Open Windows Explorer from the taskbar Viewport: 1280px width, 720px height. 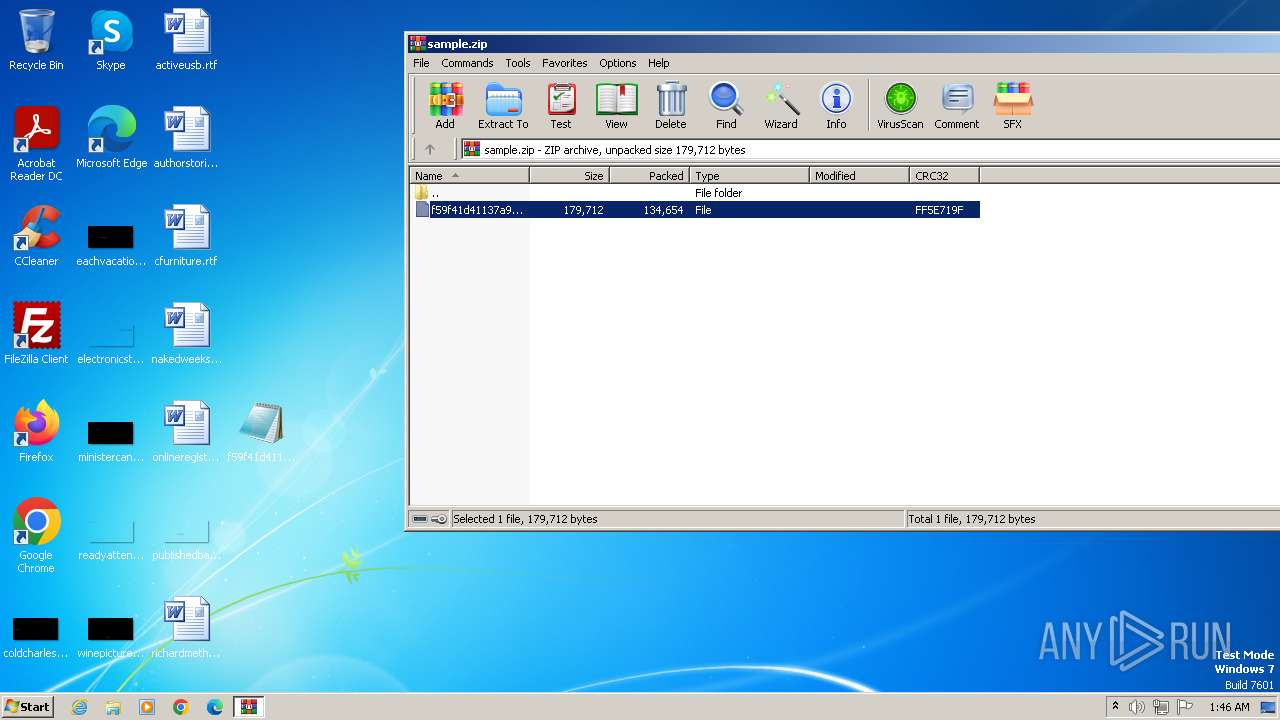click(113, 707)
